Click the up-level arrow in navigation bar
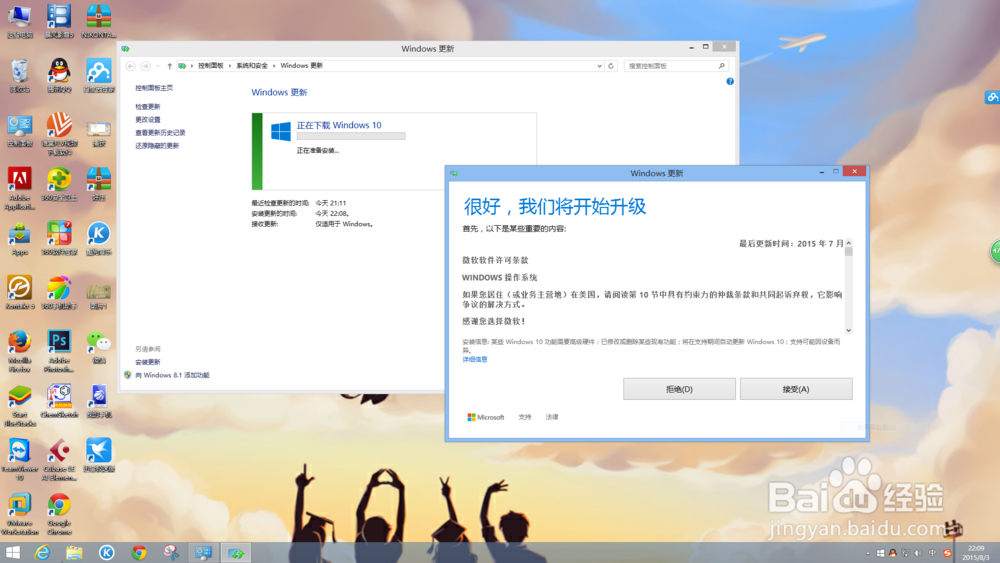Viewport: 1000px width, 563px height. (x=170, y=66)
